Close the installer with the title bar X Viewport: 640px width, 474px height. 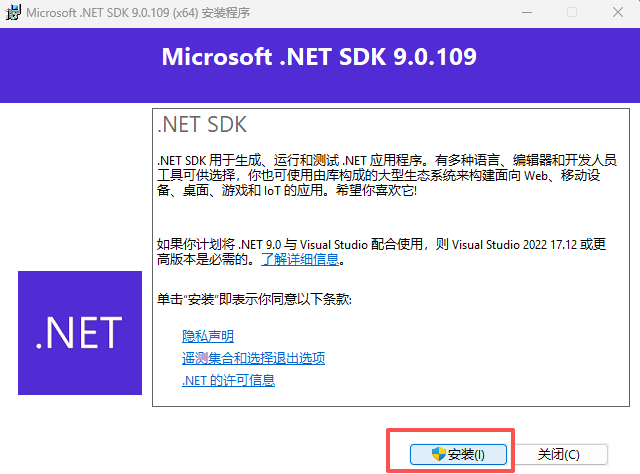click(x=618, y=12)
